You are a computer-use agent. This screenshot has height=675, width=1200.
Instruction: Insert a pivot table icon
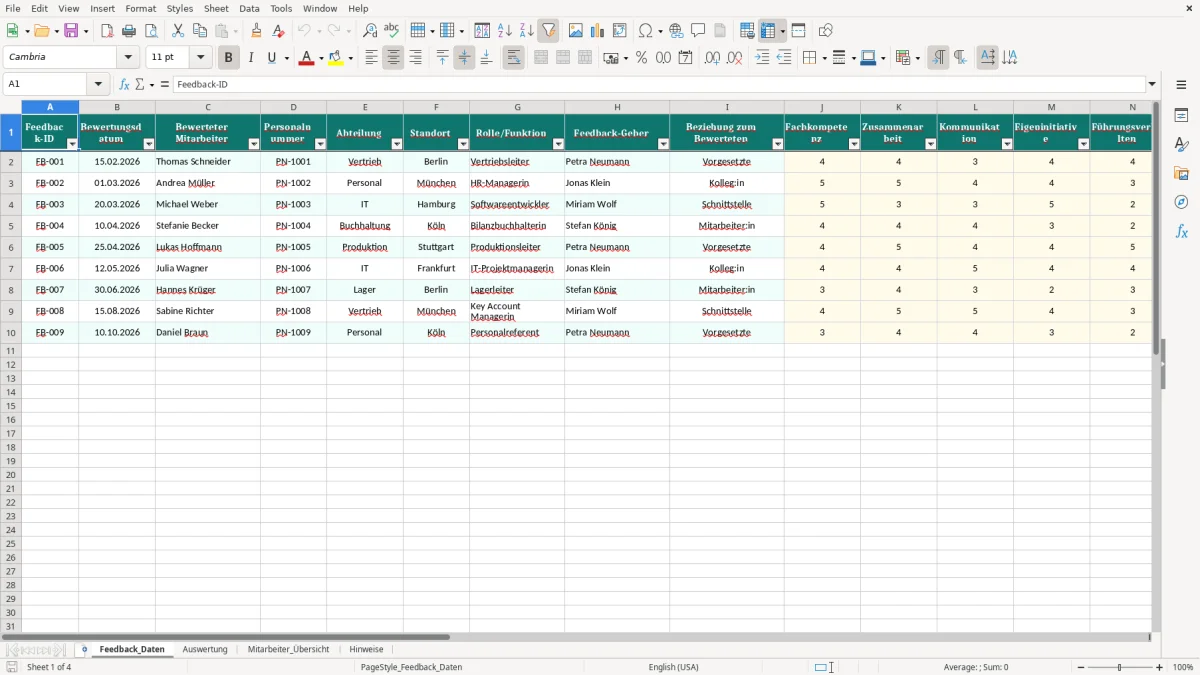(620, 31)
